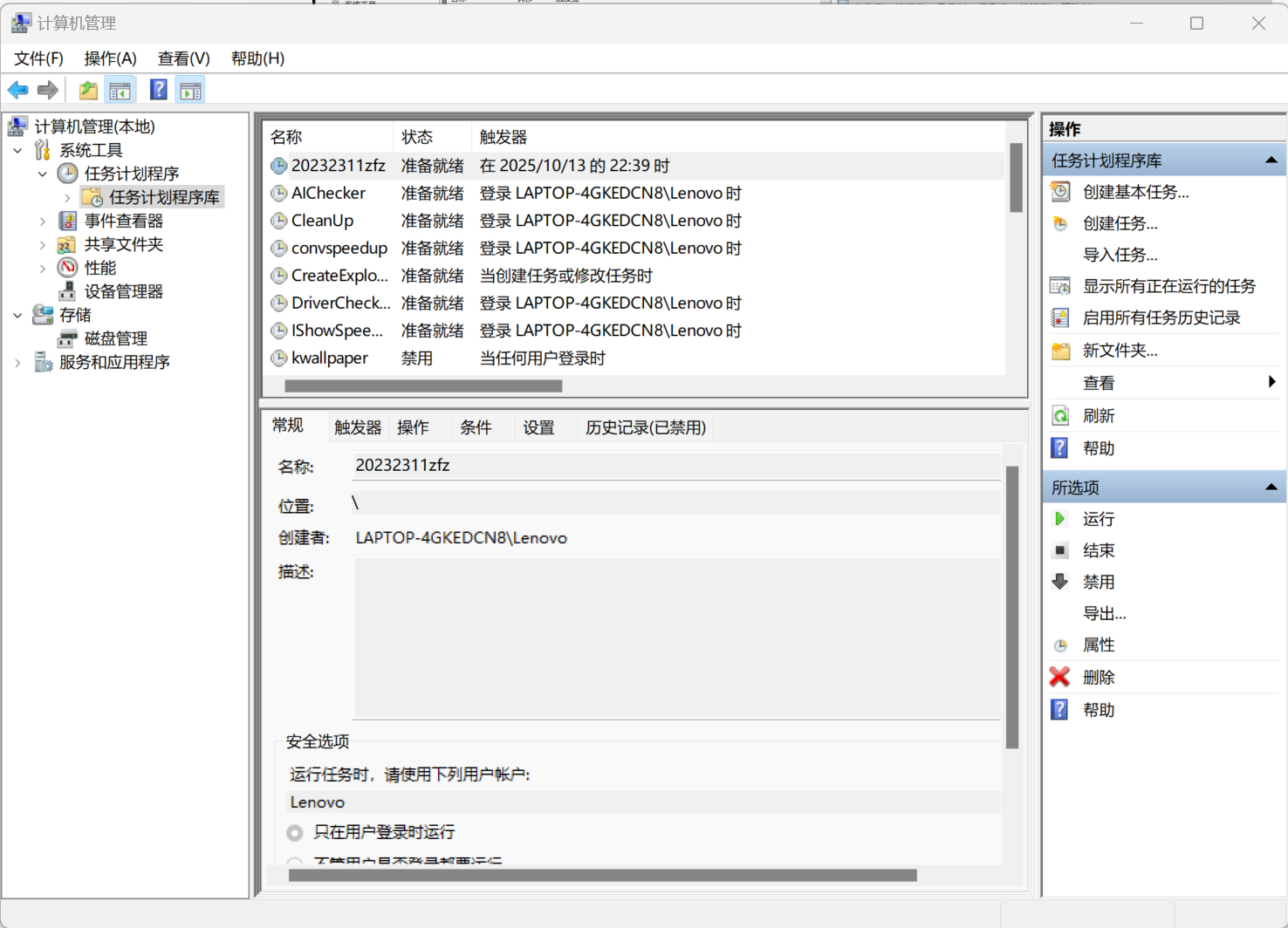
Task: Switch to the 设置 tab
Action: pyautogui.click(x=538, y=427)
